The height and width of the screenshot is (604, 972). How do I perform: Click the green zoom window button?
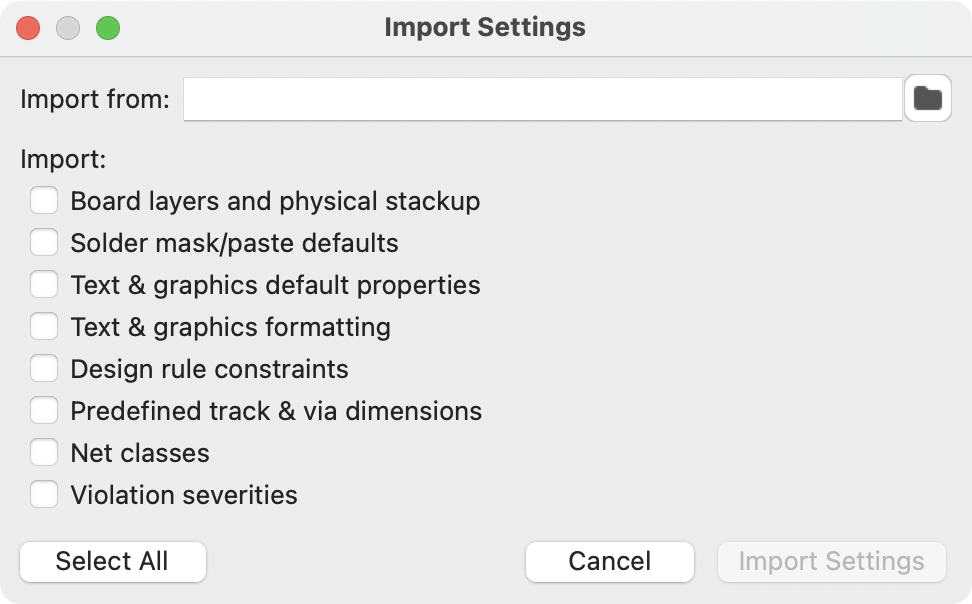pos(110,27)
